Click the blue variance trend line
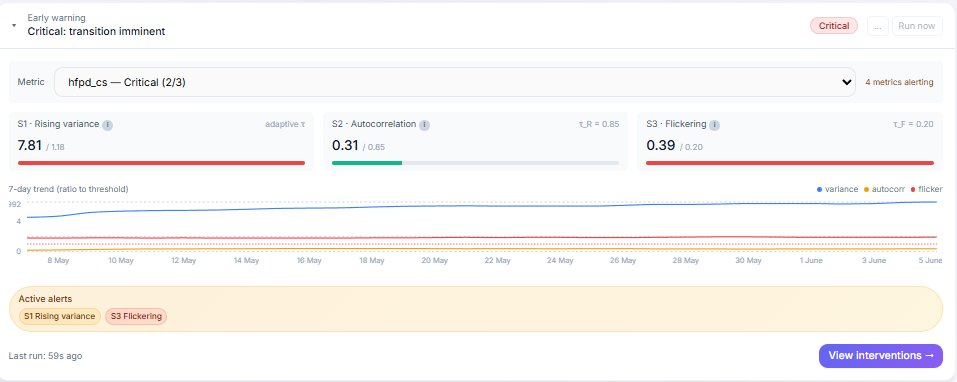 482,206
